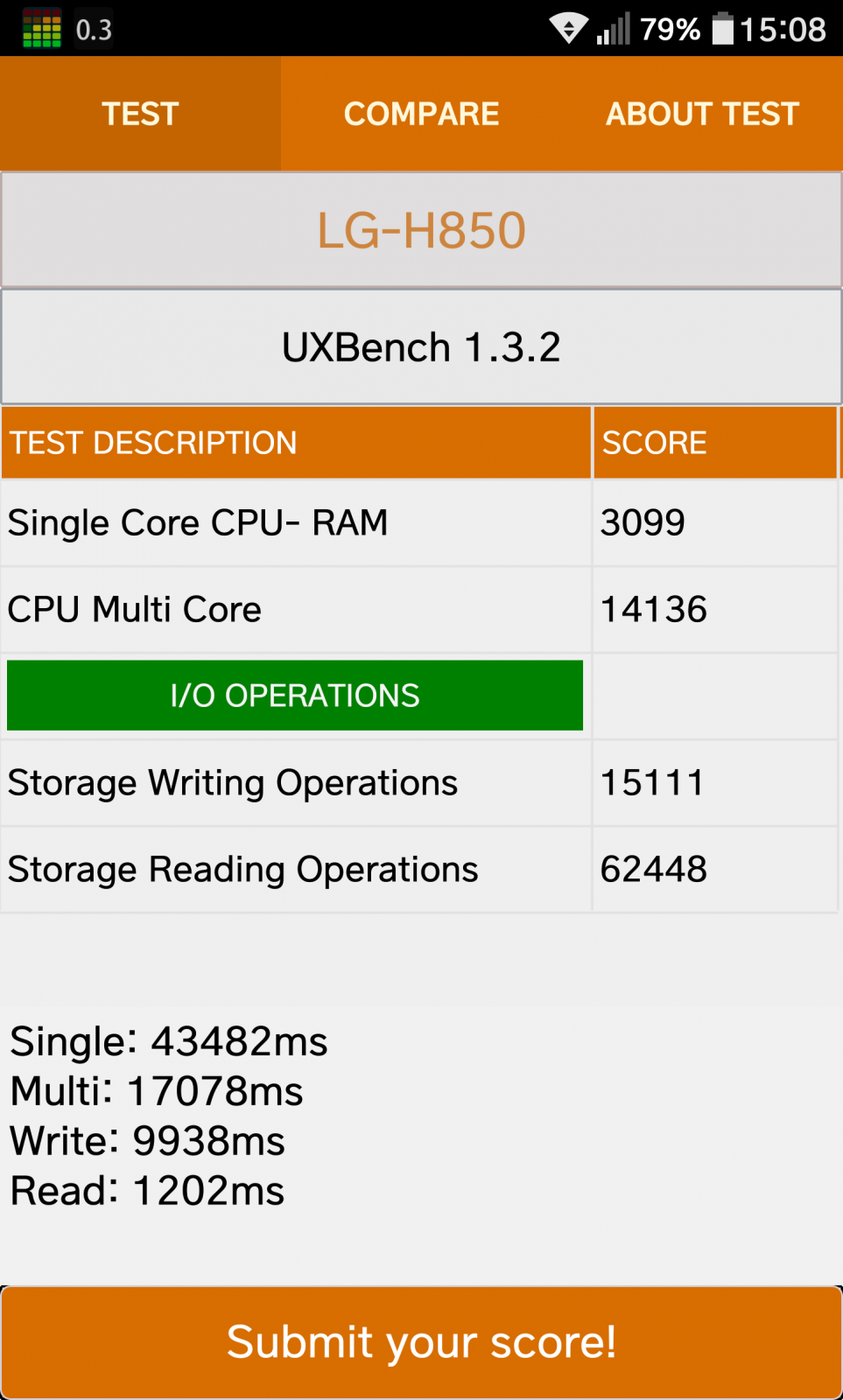Tap the battery icon in status bar
Image resolution: width=843 pixels, height=1400 pixels.
[723, 29]
